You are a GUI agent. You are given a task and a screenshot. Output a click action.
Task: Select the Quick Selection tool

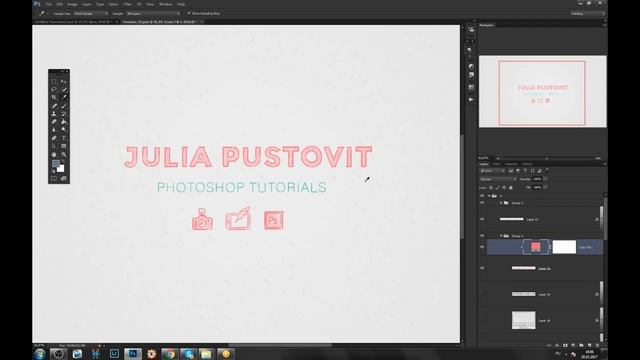[x=64, y=89]
